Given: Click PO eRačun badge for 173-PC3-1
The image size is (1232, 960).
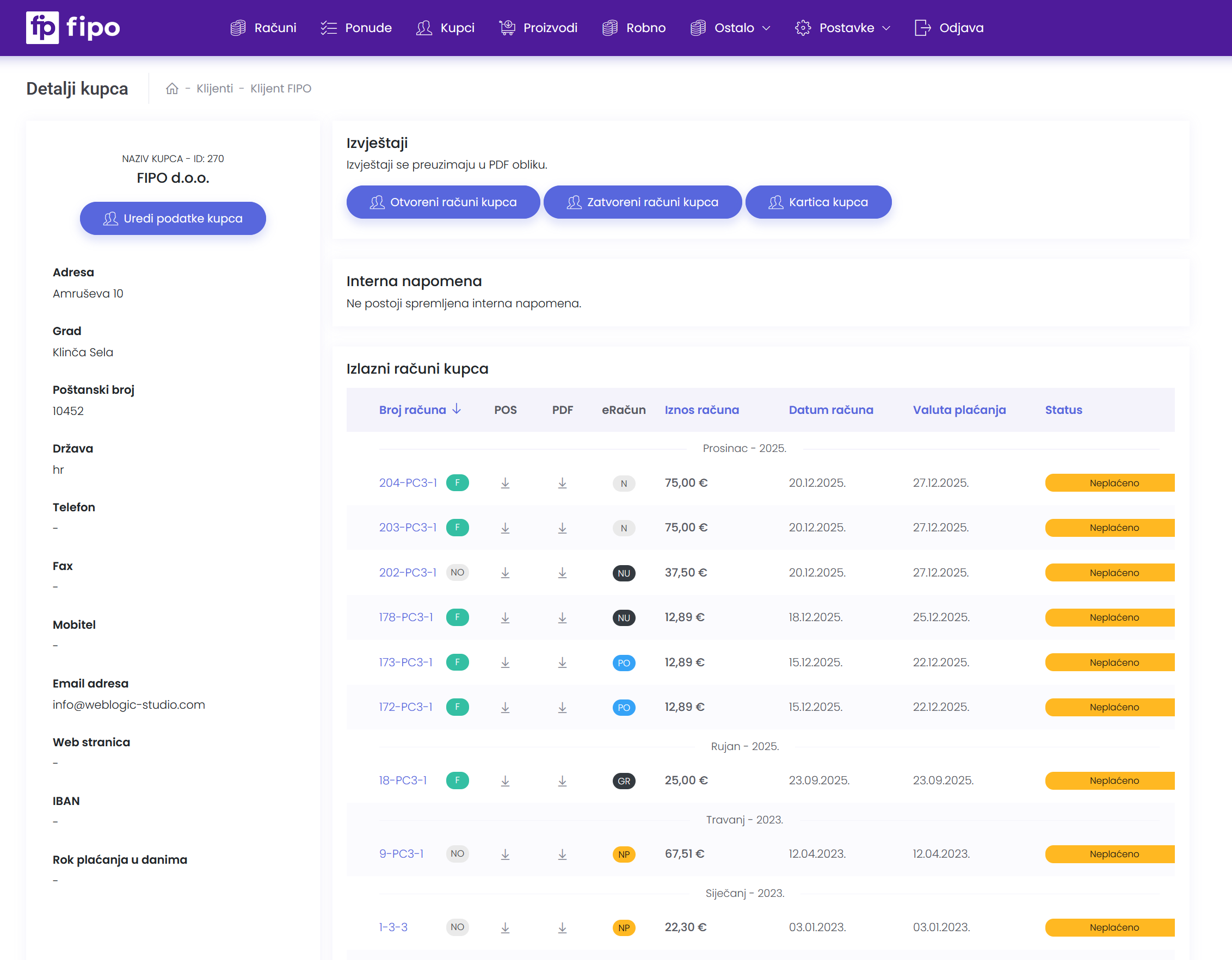Looking at the screenshot, I should (x=623, y=662).
